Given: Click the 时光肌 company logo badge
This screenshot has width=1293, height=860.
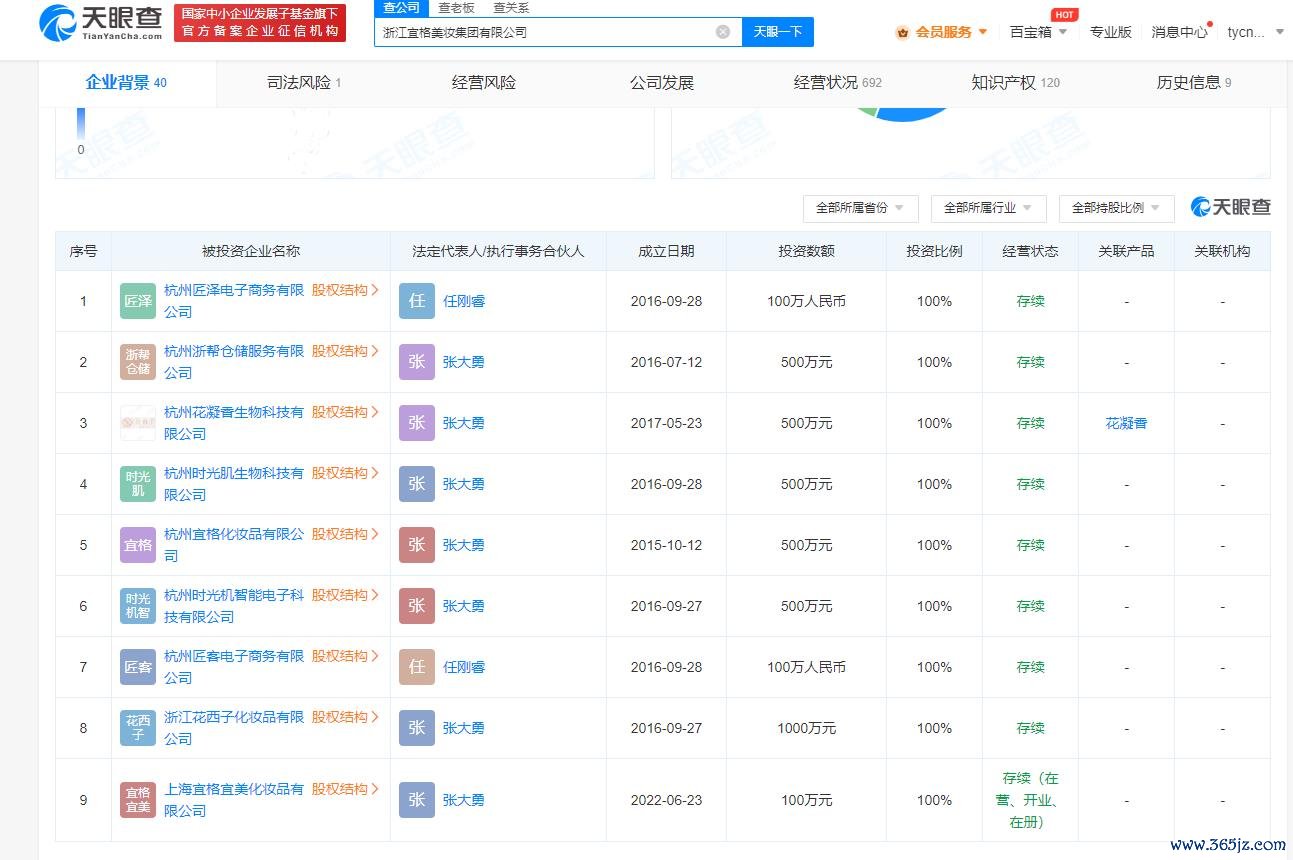Looking at the screenshot, I should coord(138,484).
